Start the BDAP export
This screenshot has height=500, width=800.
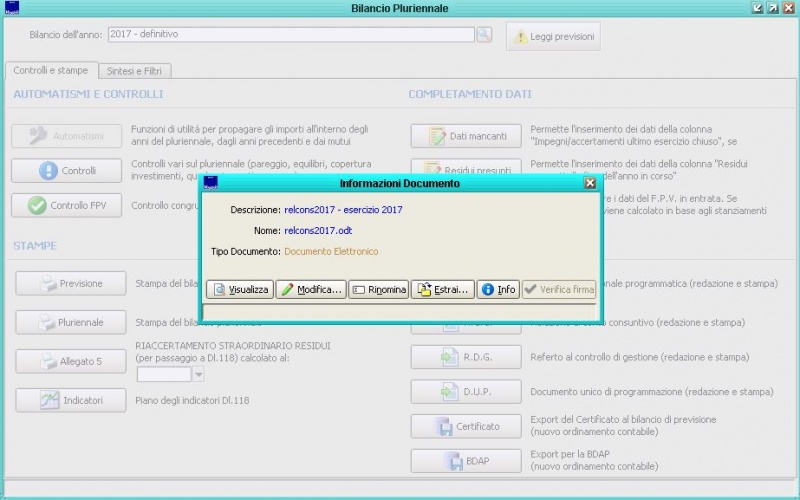coord(466,460)
